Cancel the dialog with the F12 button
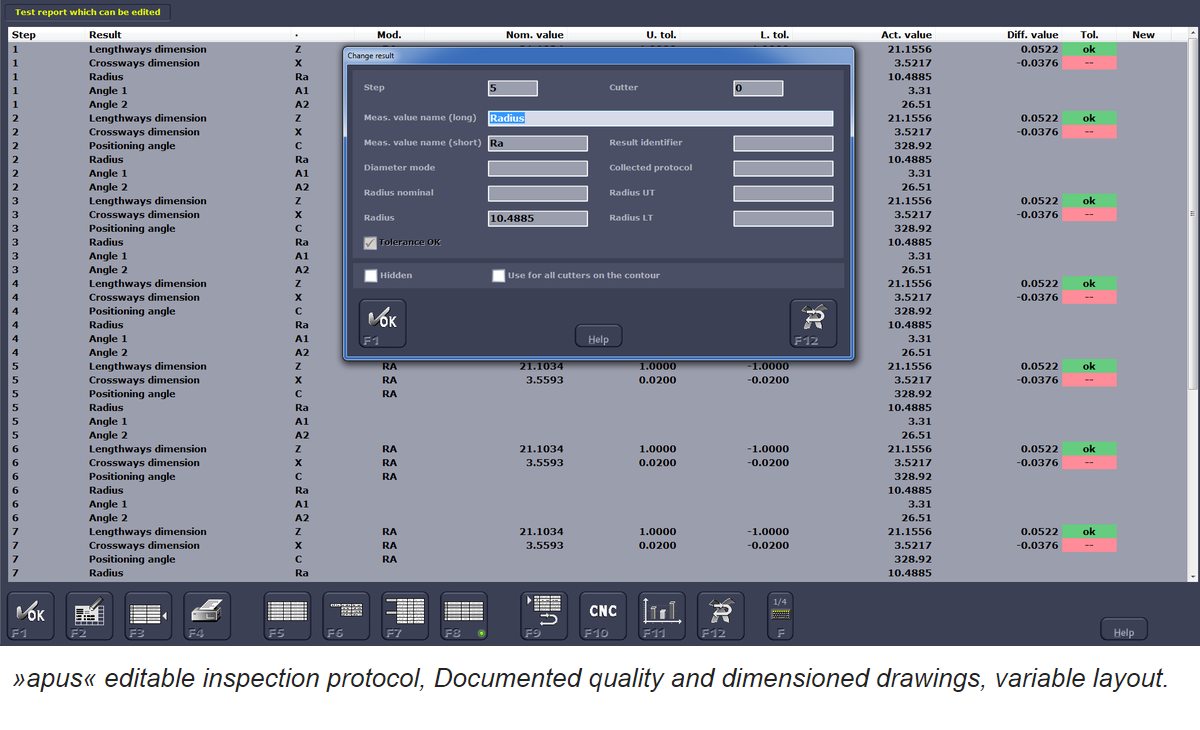 click(813, 323)
